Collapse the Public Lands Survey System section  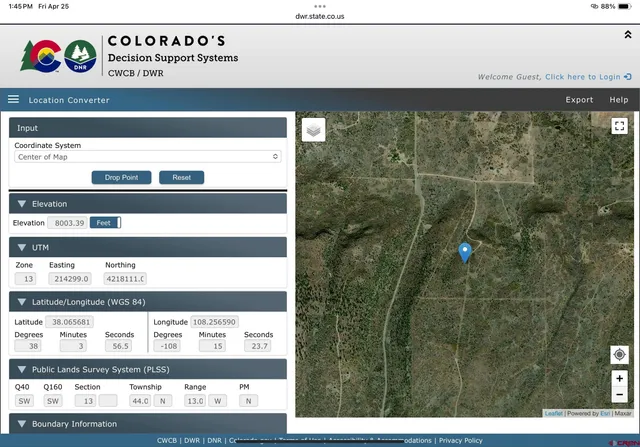[23, 369]
